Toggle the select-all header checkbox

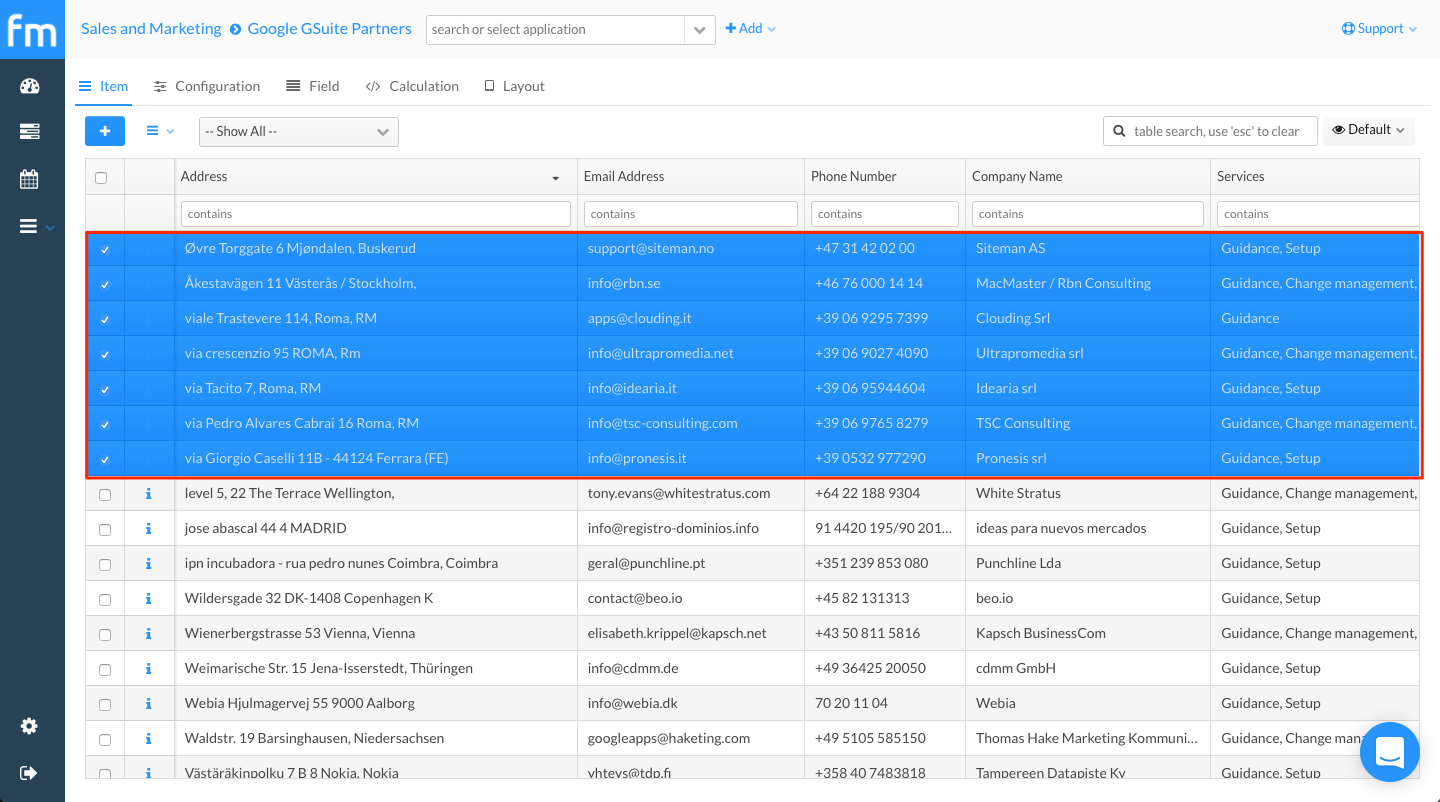point(101,178)
